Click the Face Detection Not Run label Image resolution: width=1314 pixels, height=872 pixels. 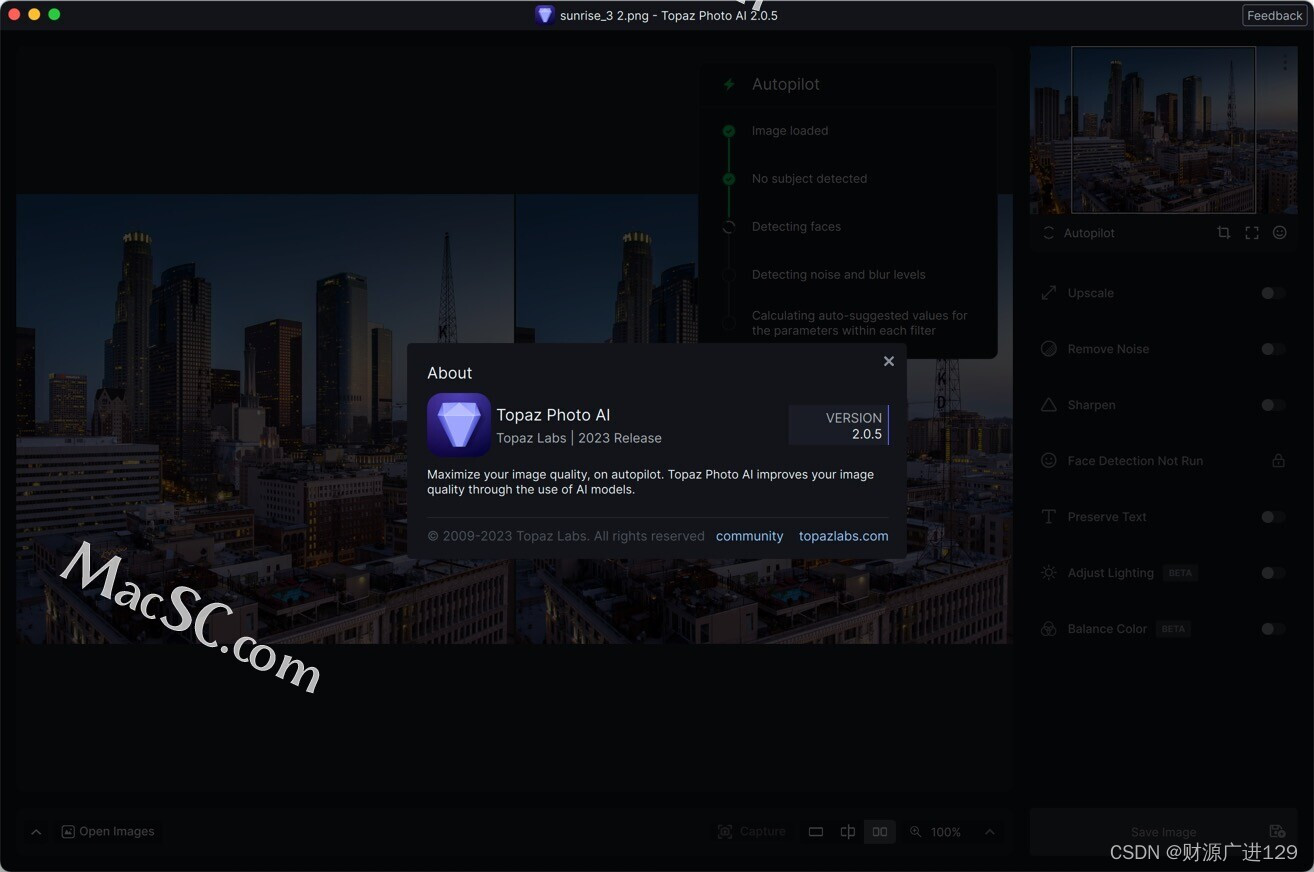tap(1135, 461)
